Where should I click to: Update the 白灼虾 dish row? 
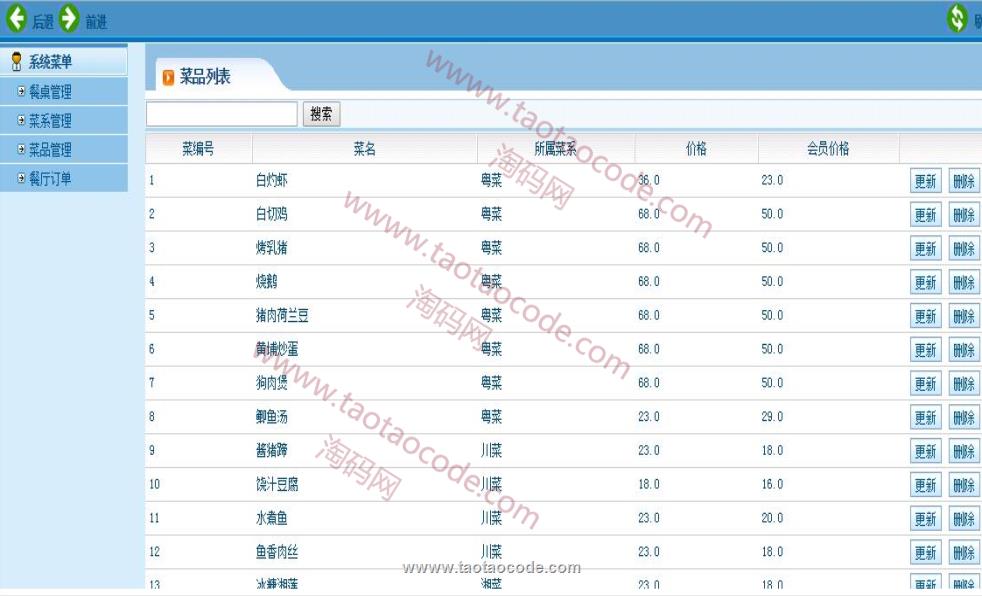coord(925,181)
